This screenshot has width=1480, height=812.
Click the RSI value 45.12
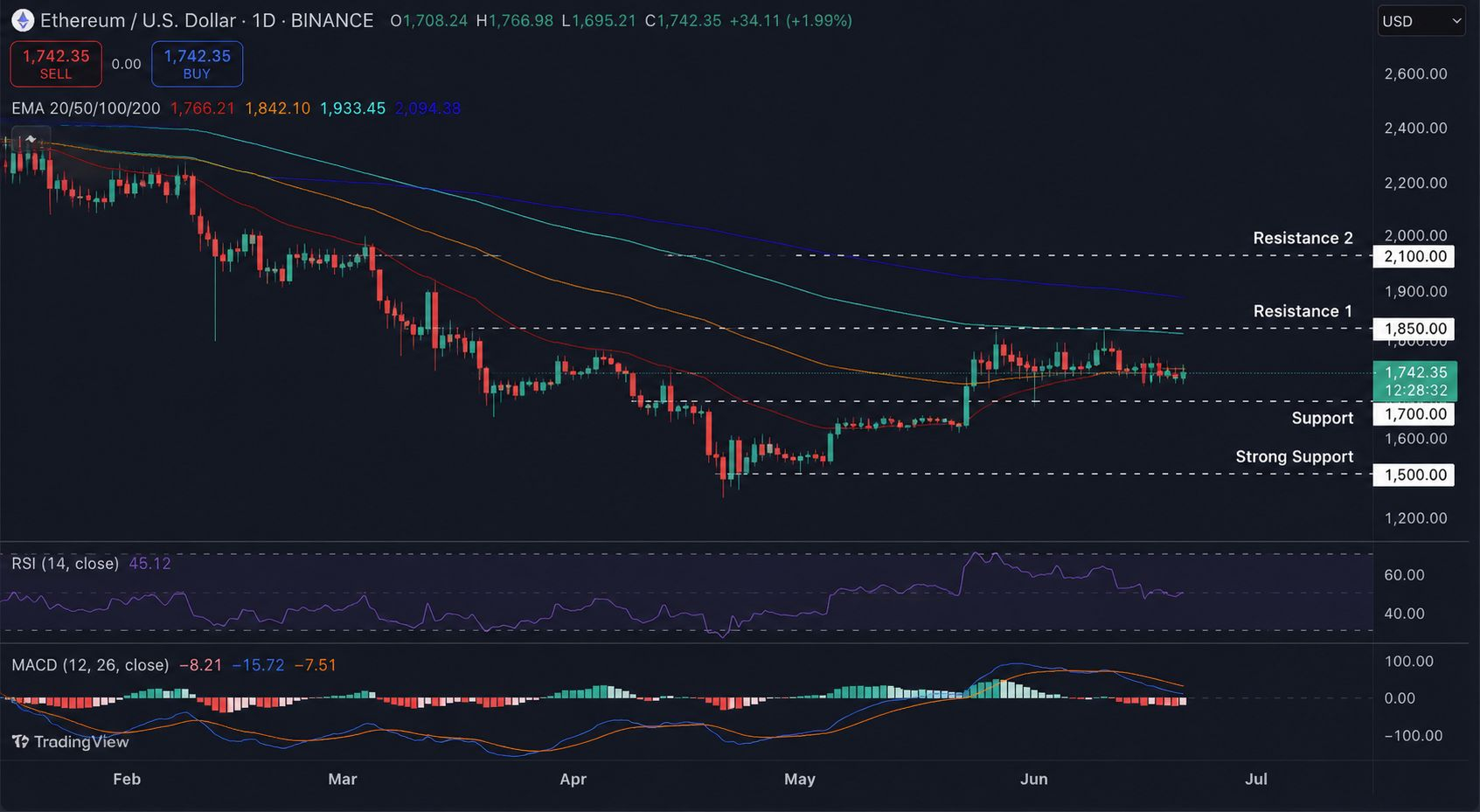pos(150,564)
